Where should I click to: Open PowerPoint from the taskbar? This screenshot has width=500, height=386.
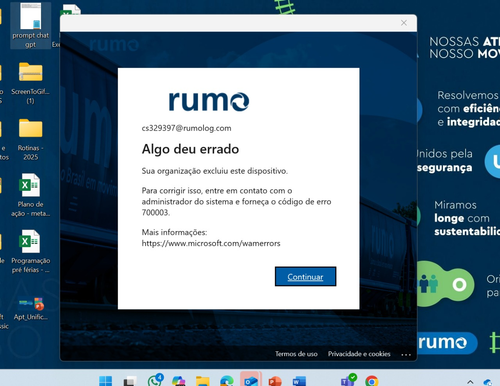pyautogui.click(x=275, y=381)
